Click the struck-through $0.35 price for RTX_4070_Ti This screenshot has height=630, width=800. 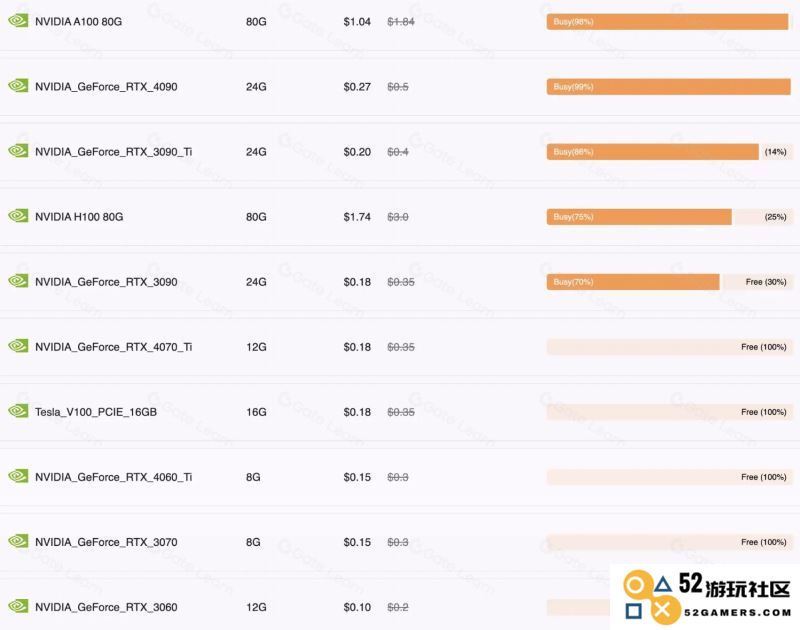[x=401, y=347]
